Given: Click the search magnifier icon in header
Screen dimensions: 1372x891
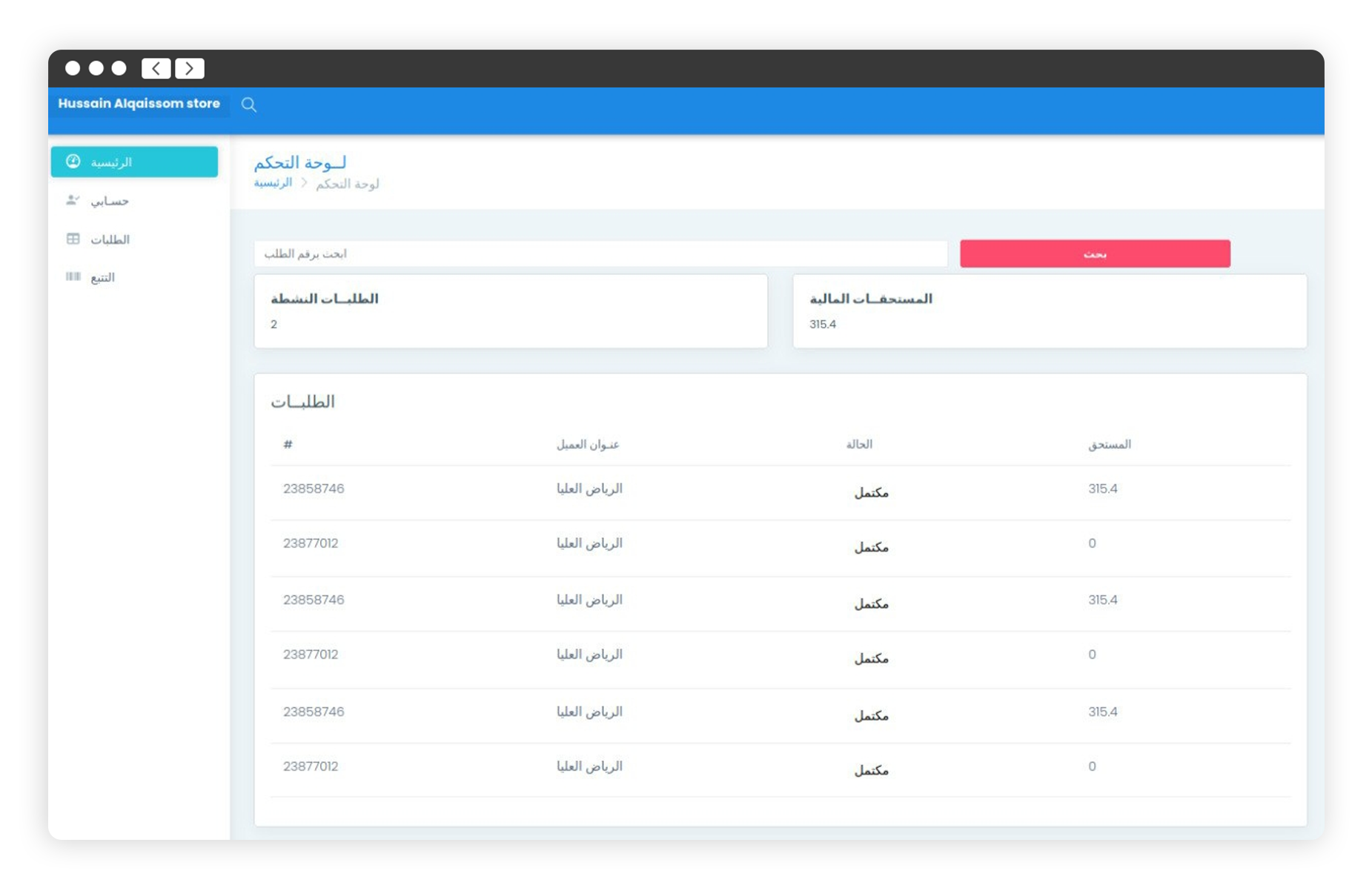Looking at the screenshot, I should click(x=249, y=105).
